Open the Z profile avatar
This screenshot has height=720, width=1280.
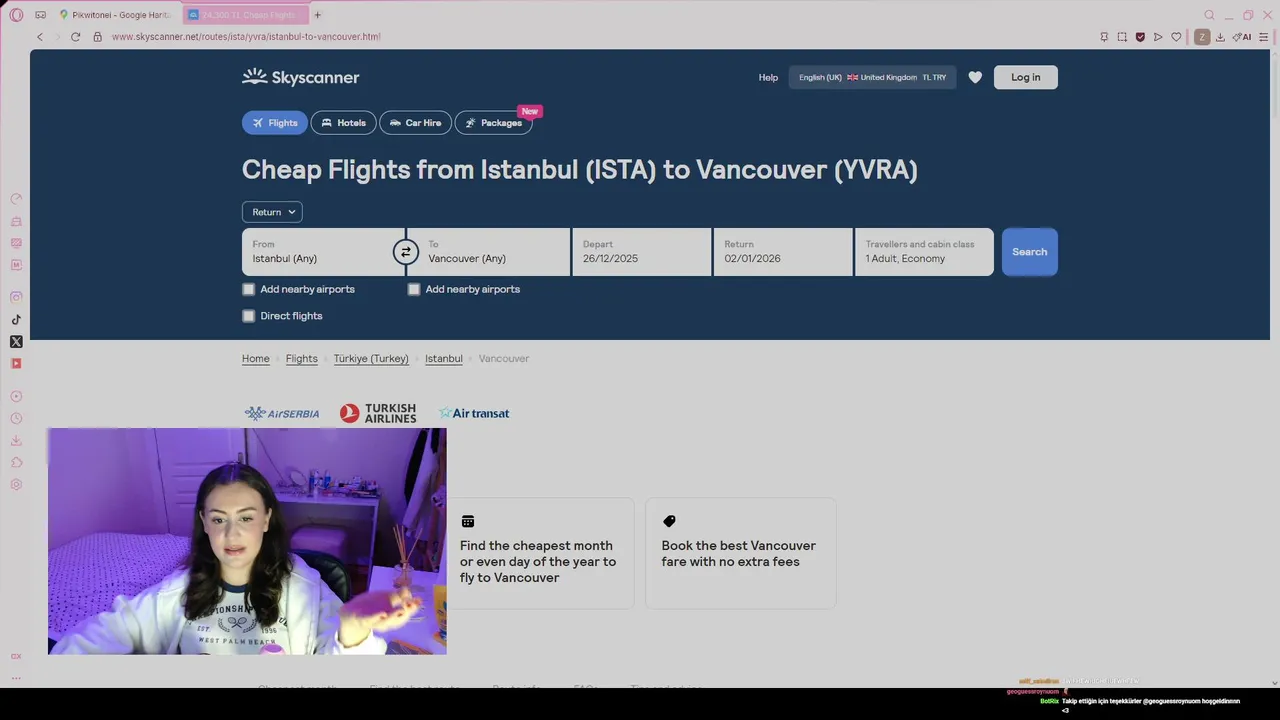click(x=1202, y=37)
